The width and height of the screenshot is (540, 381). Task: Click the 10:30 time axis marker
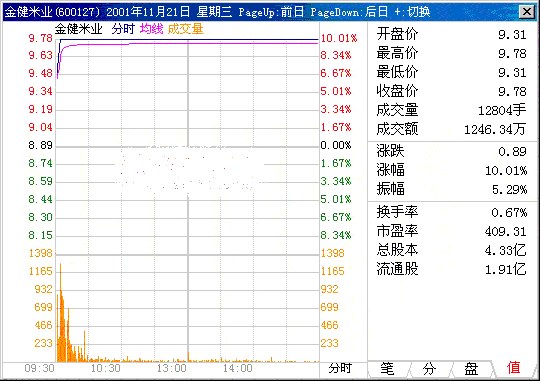tap(105, 368)
